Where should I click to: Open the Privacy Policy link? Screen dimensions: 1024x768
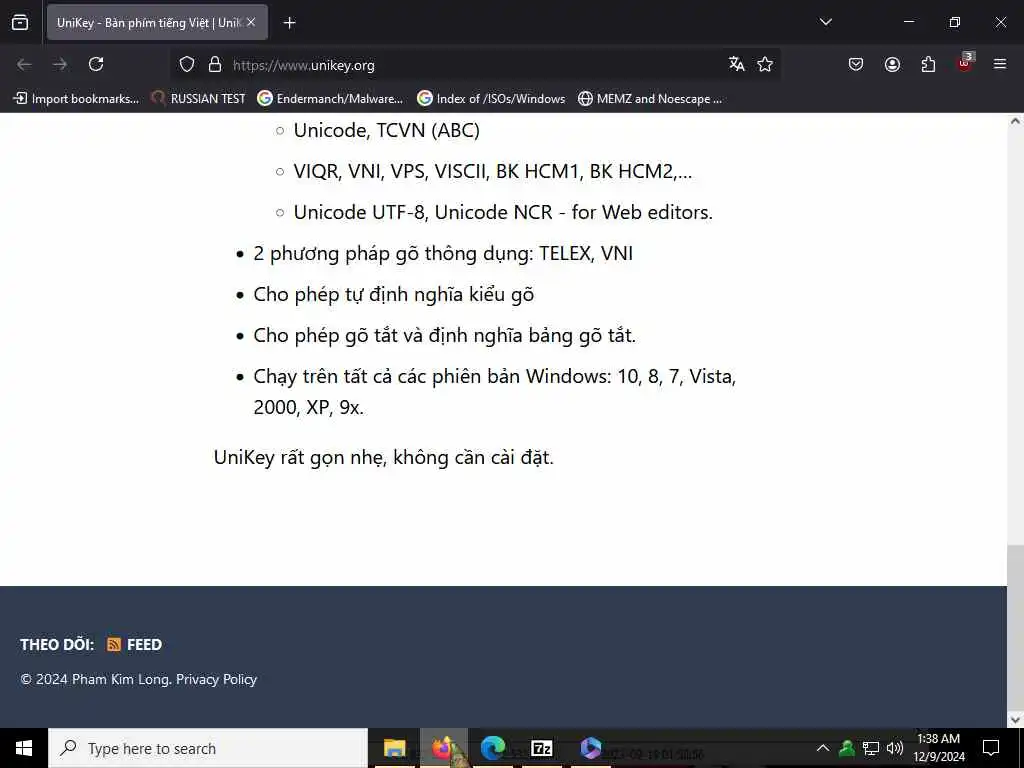(216, 679)
